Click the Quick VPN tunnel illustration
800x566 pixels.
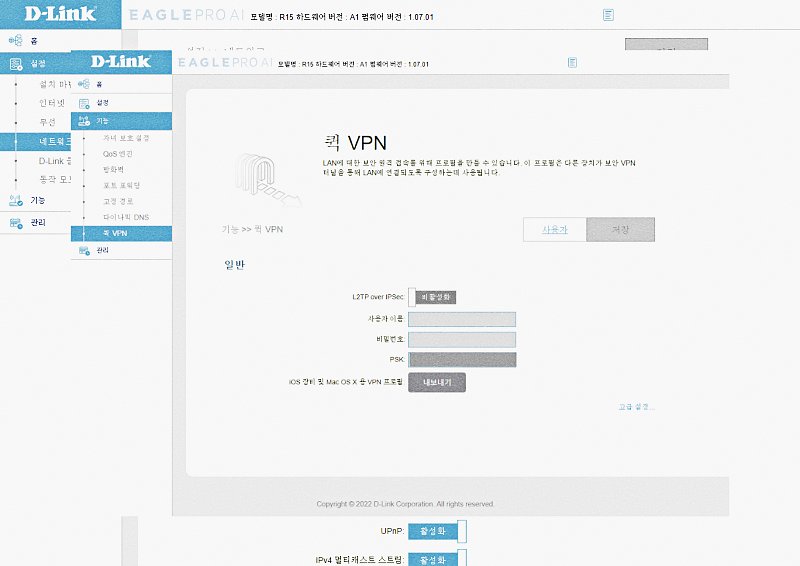coord(267,179)
